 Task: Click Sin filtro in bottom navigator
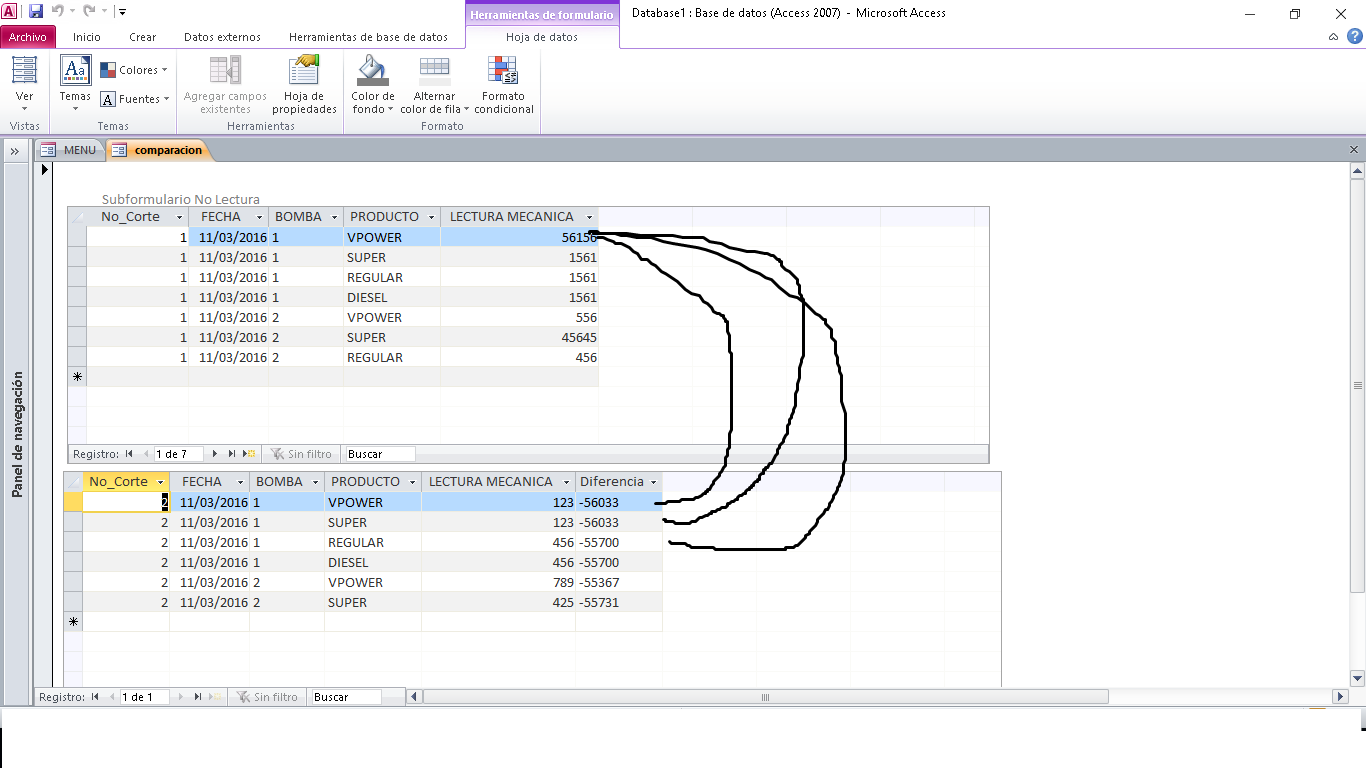tap(267, 697)
